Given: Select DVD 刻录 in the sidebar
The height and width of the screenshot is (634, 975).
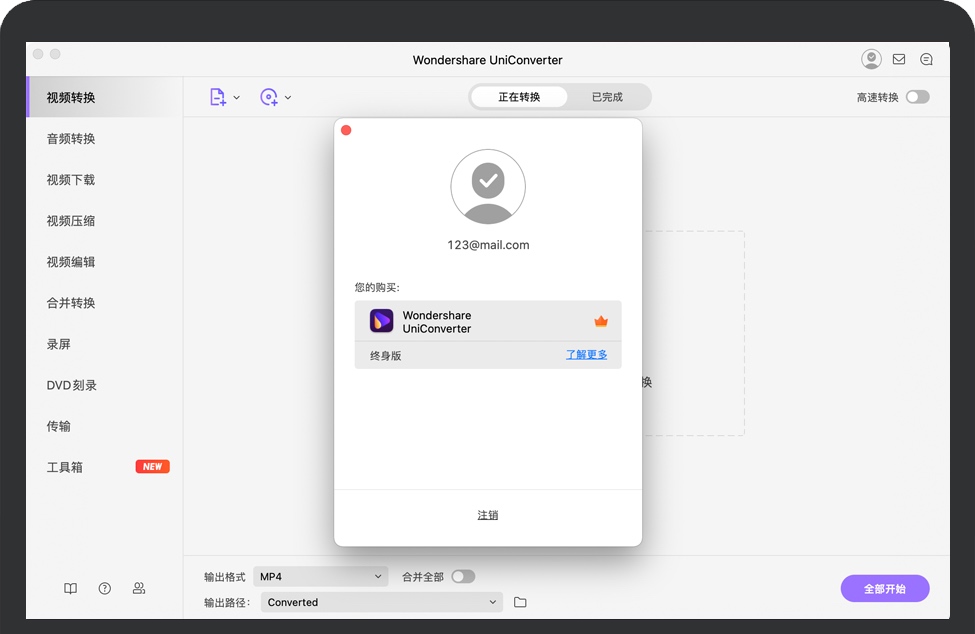Looking at the screenshot, I should [104, 385].
